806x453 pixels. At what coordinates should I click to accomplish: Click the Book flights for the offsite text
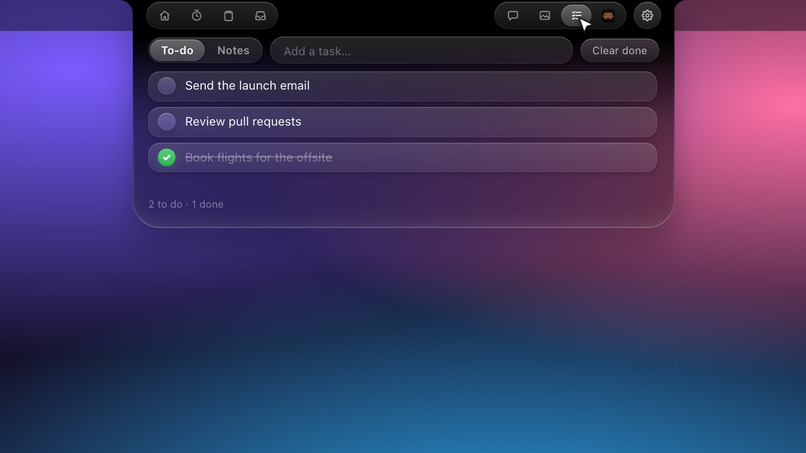tap(259, 157)
